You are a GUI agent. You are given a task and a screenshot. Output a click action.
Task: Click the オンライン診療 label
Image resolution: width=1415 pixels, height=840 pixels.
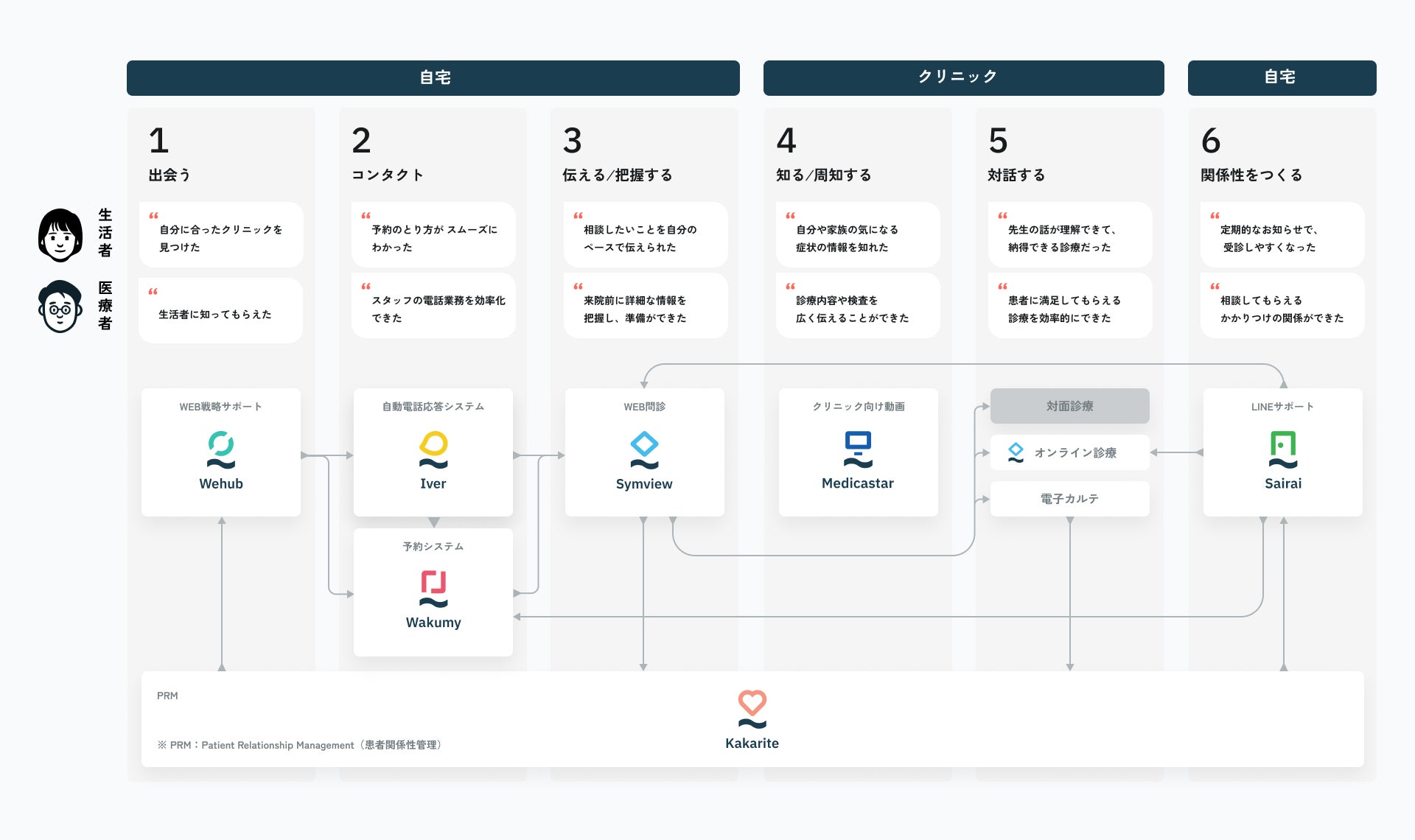(x=1075, y=452)
